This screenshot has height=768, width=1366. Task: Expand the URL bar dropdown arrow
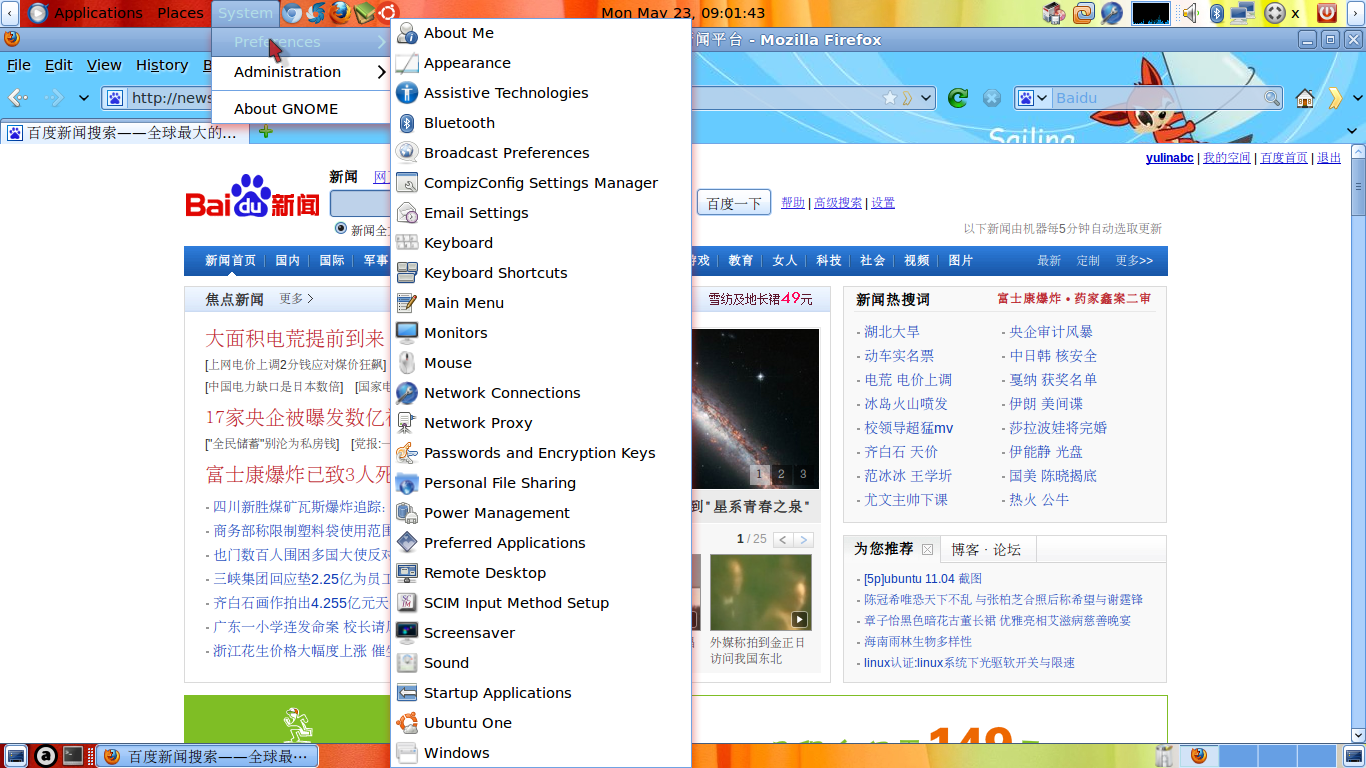tap(926, 98)
